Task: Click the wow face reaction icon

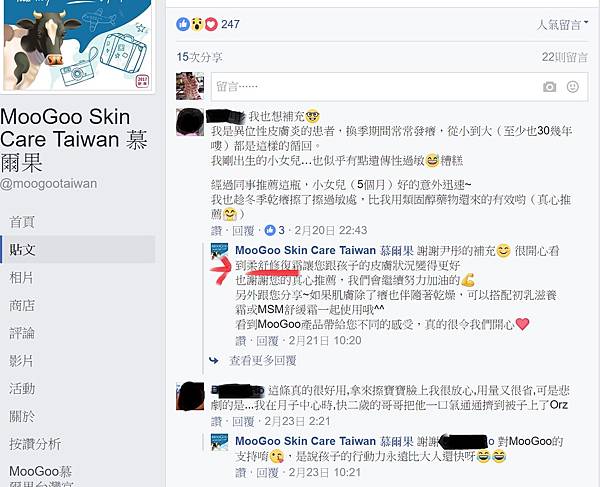Action: pos(197,24)
